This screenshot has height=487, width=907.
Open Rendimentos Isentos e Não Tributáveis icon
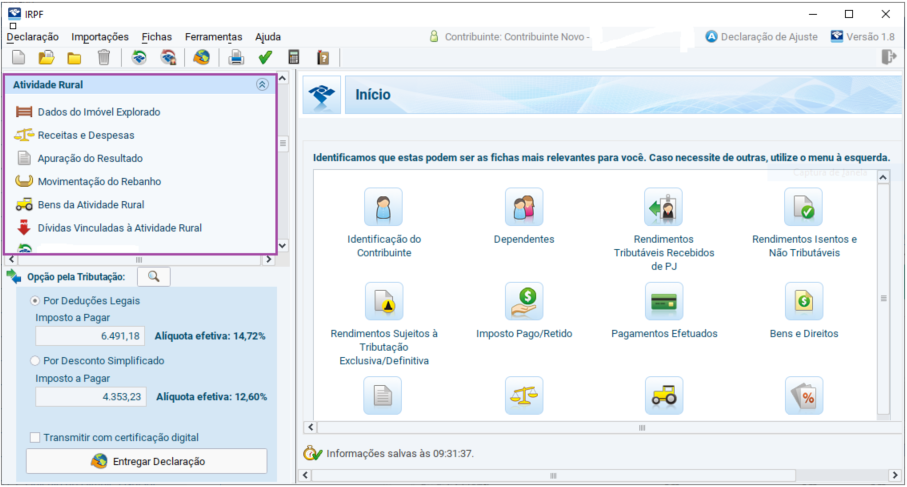point(804,206)
